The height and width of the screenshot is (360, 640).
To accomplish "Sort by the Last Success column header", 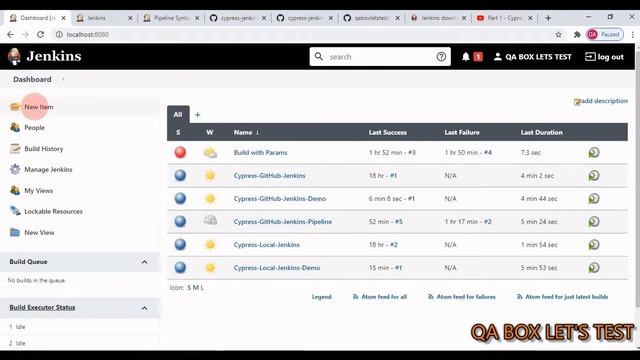I will tap(388, 132).
